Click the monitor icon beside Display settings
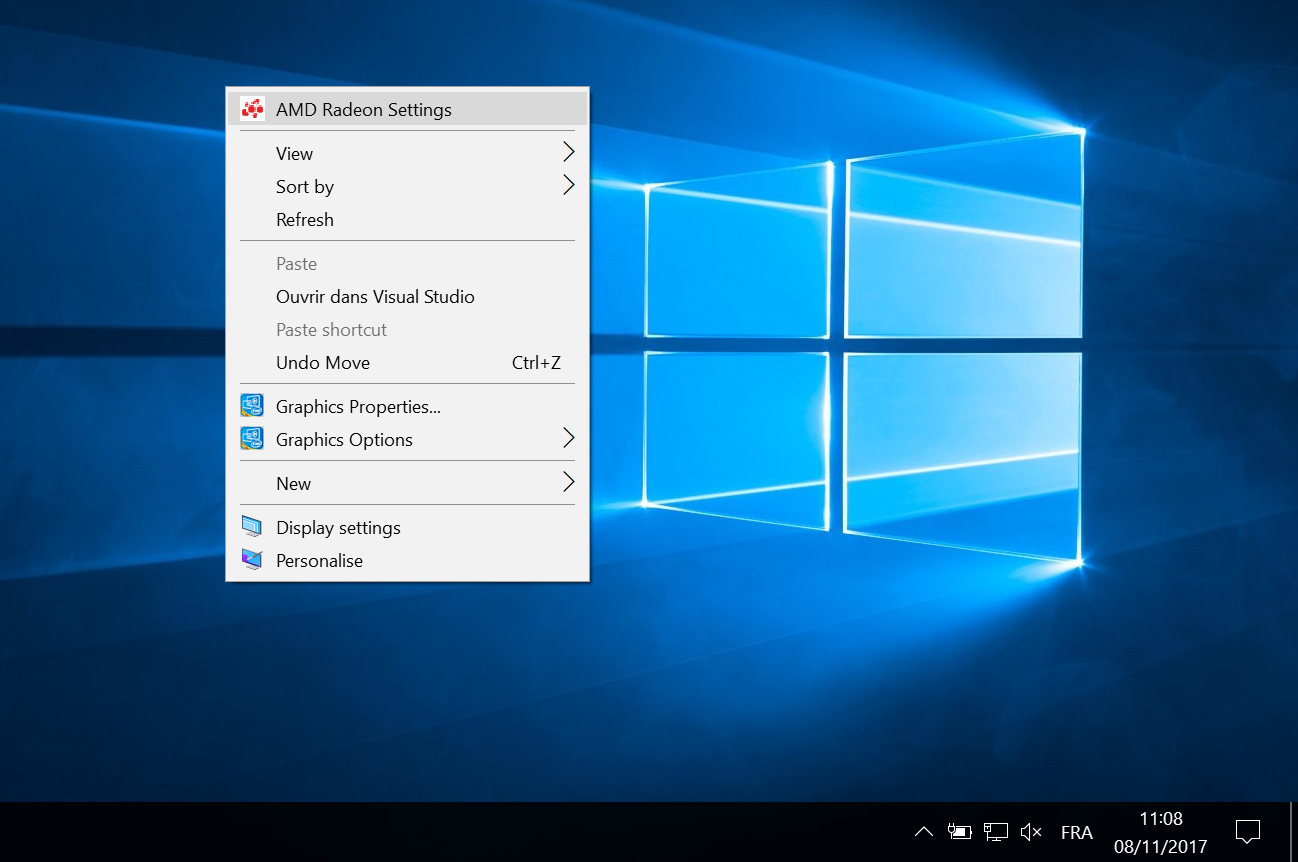This screenshot has width=1298, height=862. [252, 527]
